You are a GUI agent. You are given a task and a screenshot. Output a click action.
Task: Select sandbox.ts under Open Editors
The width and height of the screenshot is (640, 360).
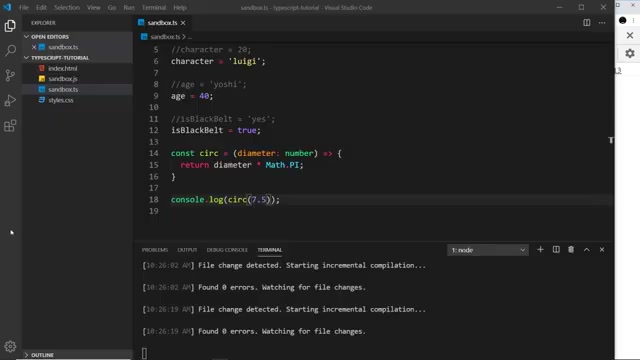tap(63, 47)
